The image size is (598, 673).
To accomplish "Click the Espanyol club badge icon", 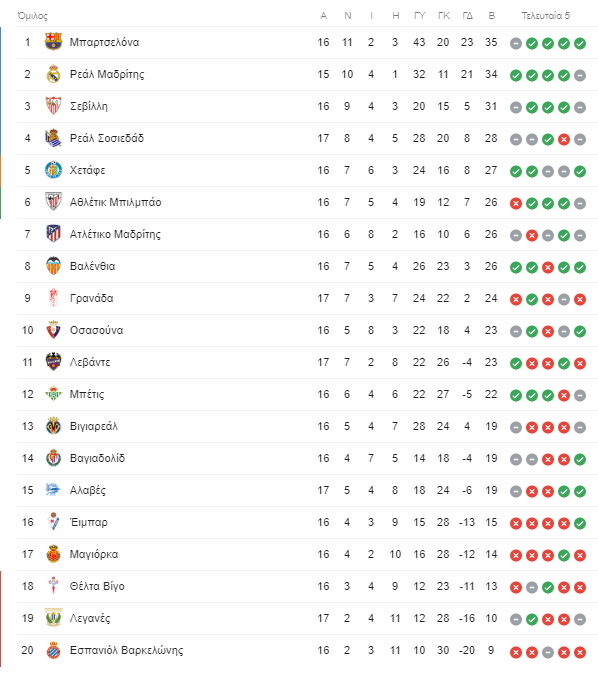I will [53, 650].
